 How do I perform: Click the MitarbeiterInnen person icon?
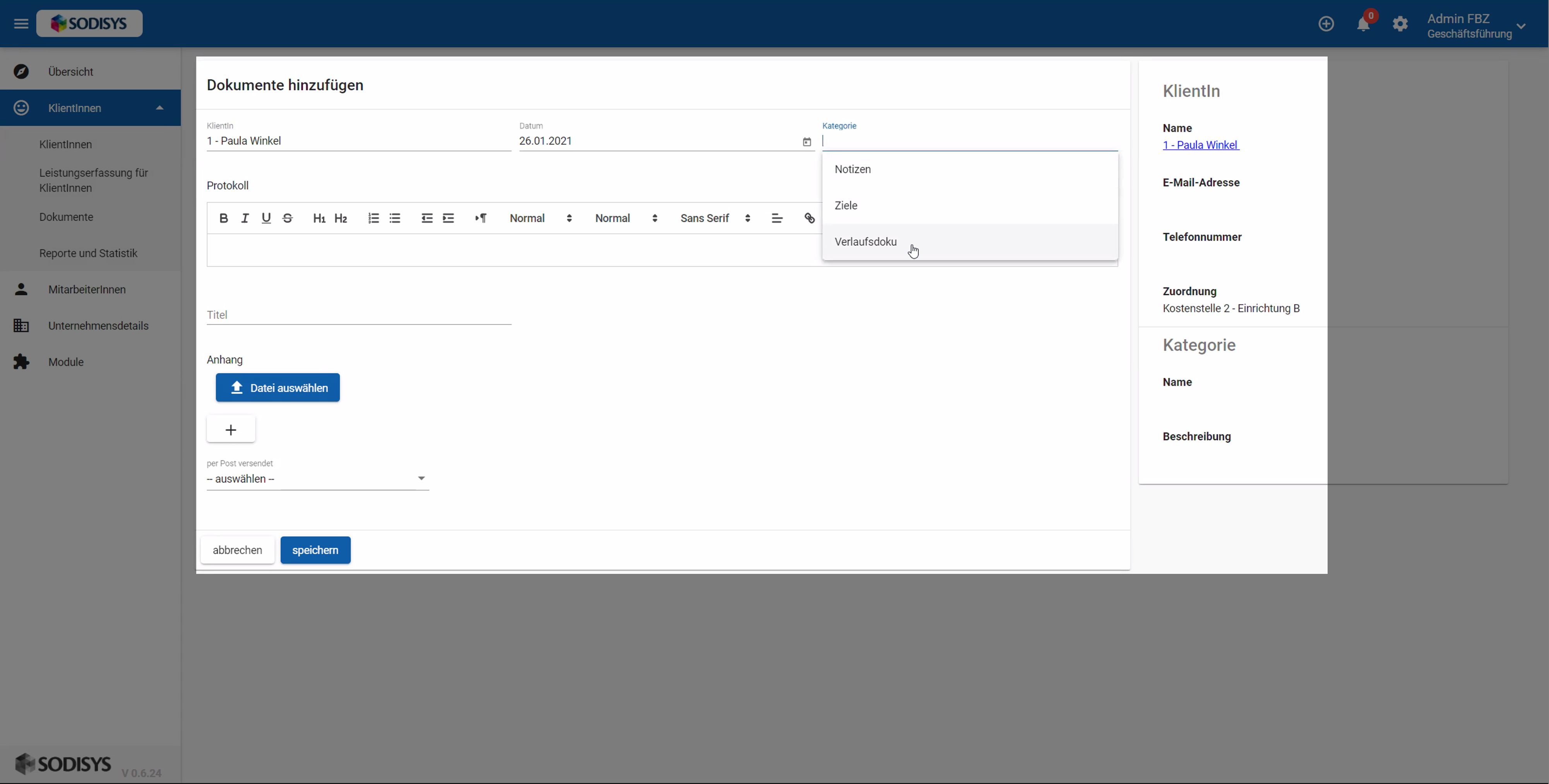click(21, 289)
